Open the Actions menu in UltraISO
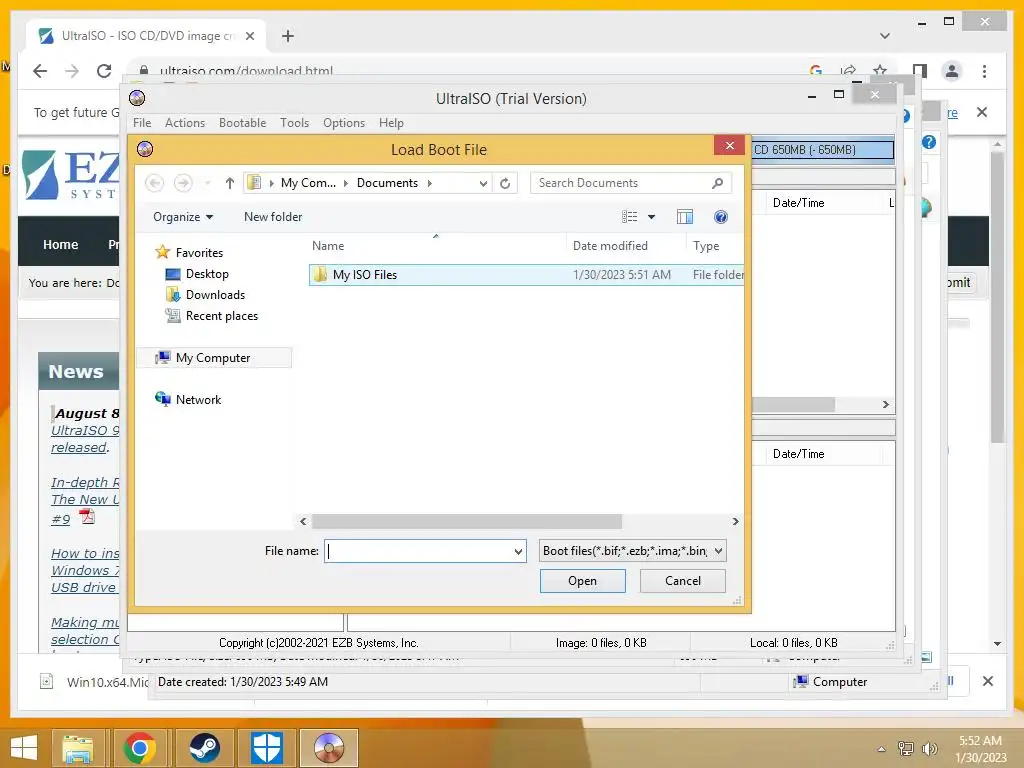 (185, 123)
